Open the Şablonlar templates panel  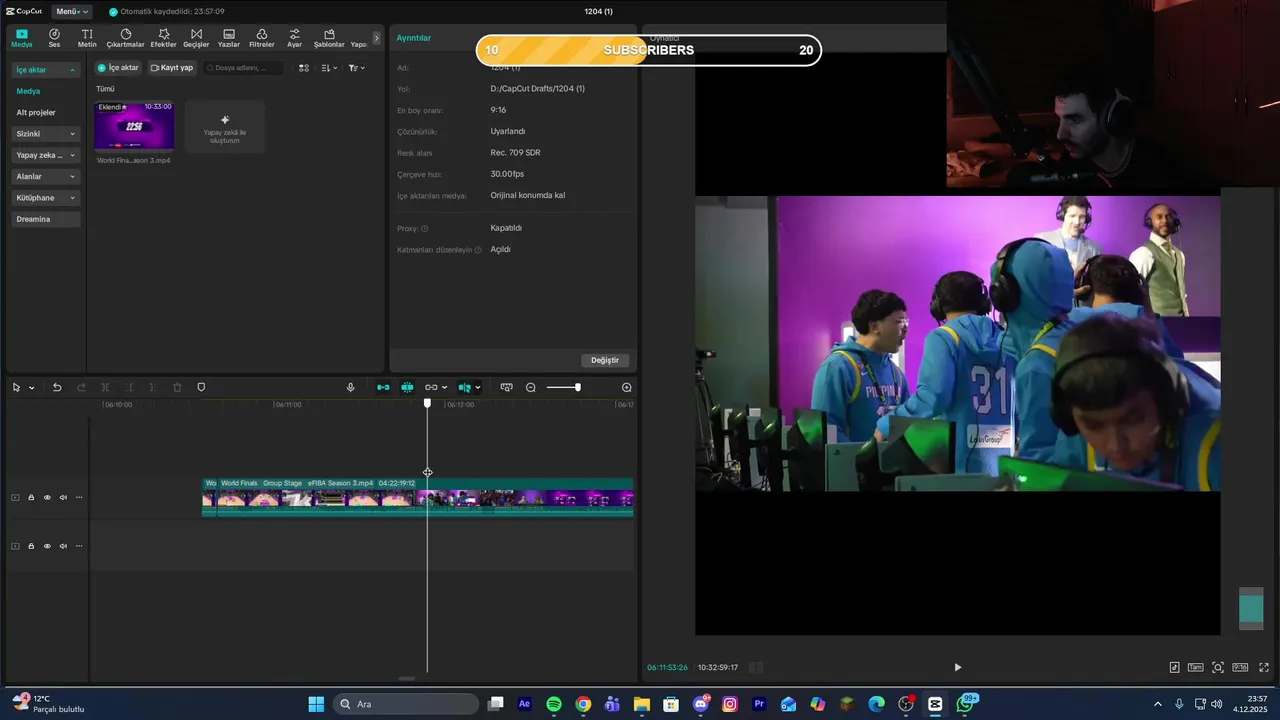(x=329, y=38)
